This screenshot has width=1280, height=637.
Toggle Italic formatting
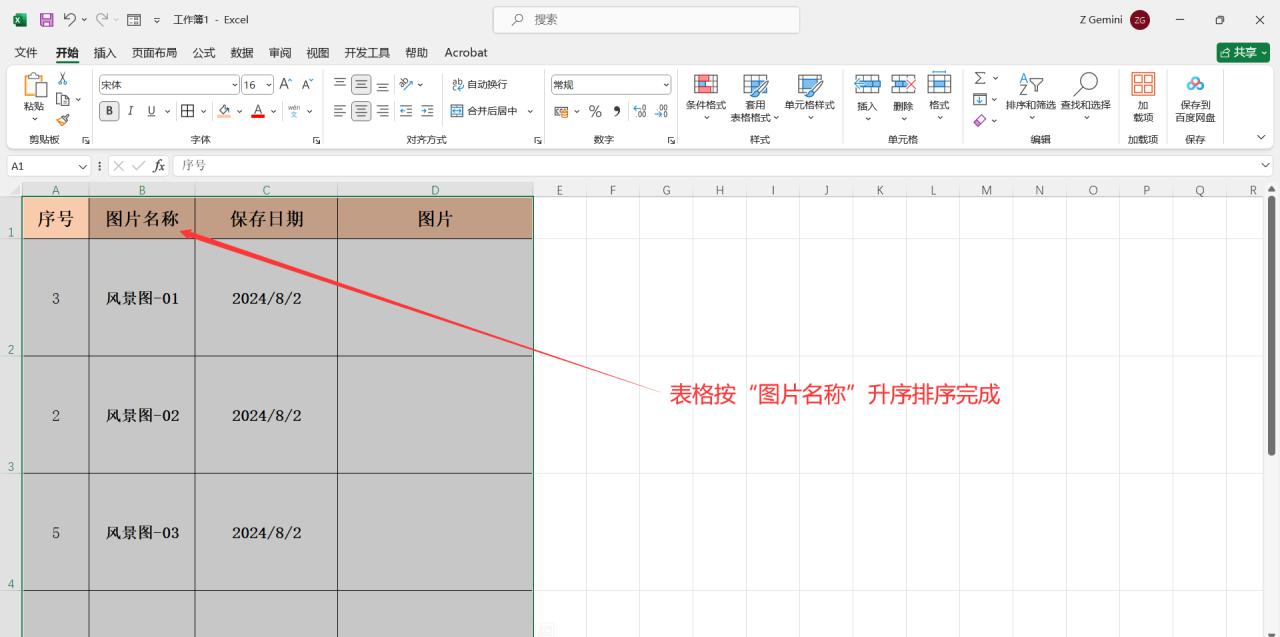coord(130,111)
